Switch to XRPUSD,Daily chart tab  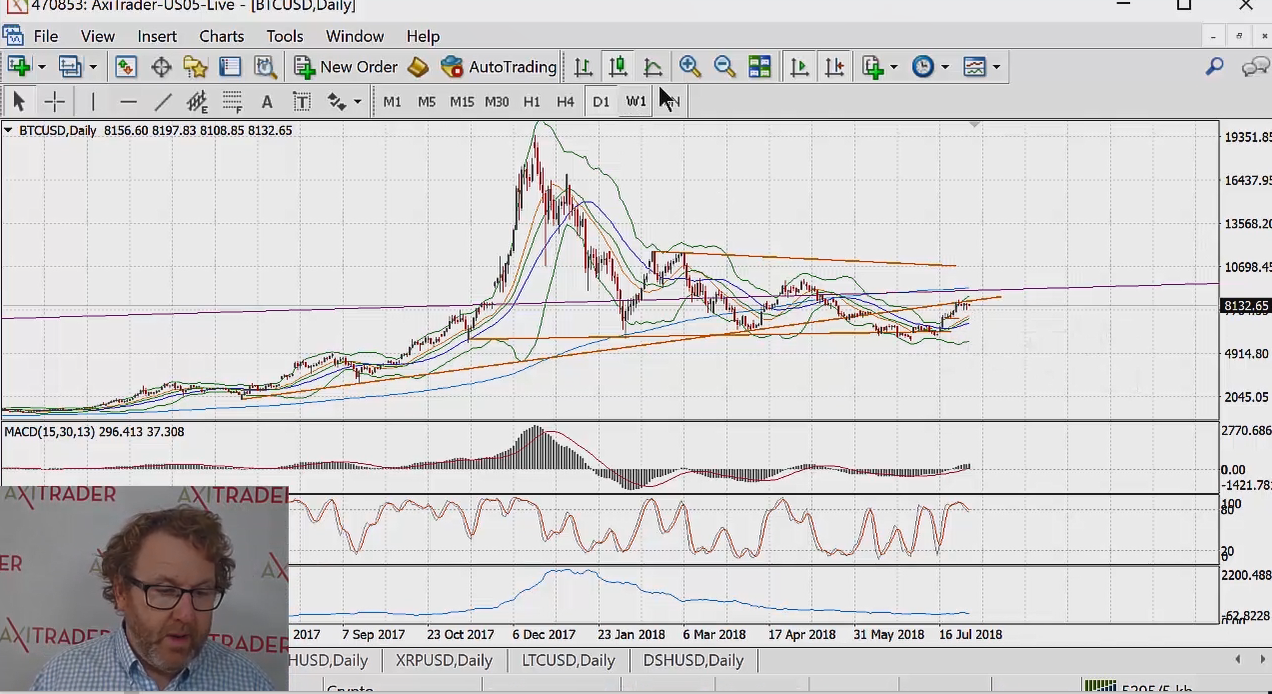[x=444, y=660]
